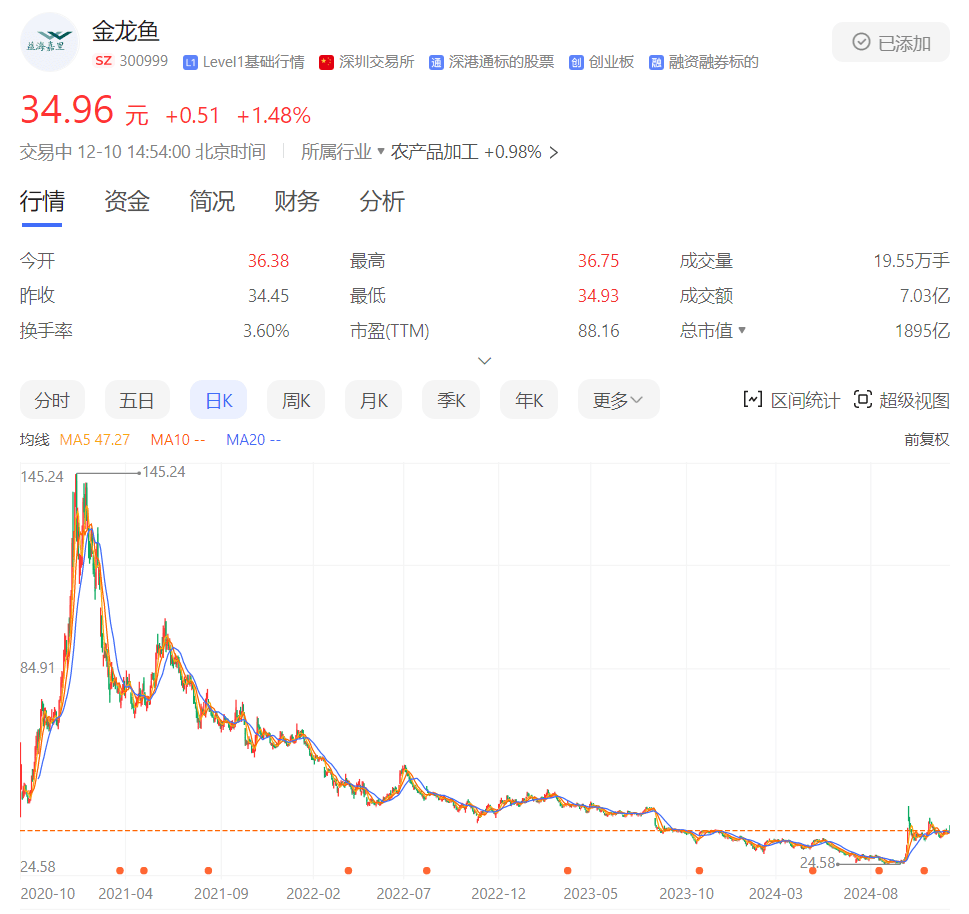Viewport: 969px width, 914px height.
Task: Switch to the 分析 tab
Action: [382, 201]
